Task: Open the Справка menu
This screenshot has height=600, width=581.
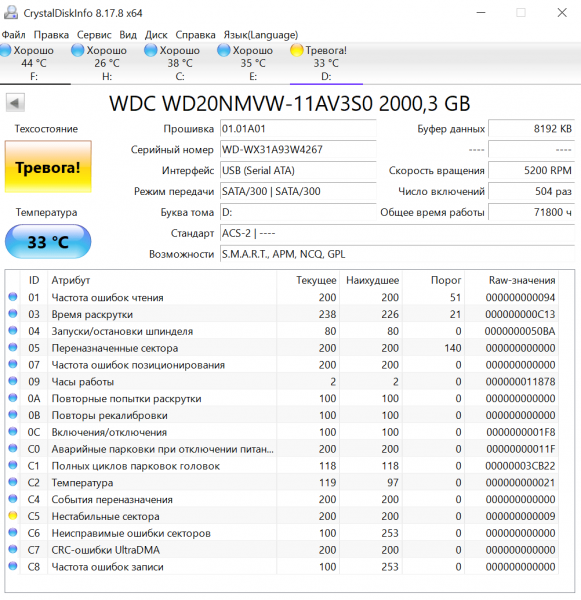Action: tap(196, 35)
